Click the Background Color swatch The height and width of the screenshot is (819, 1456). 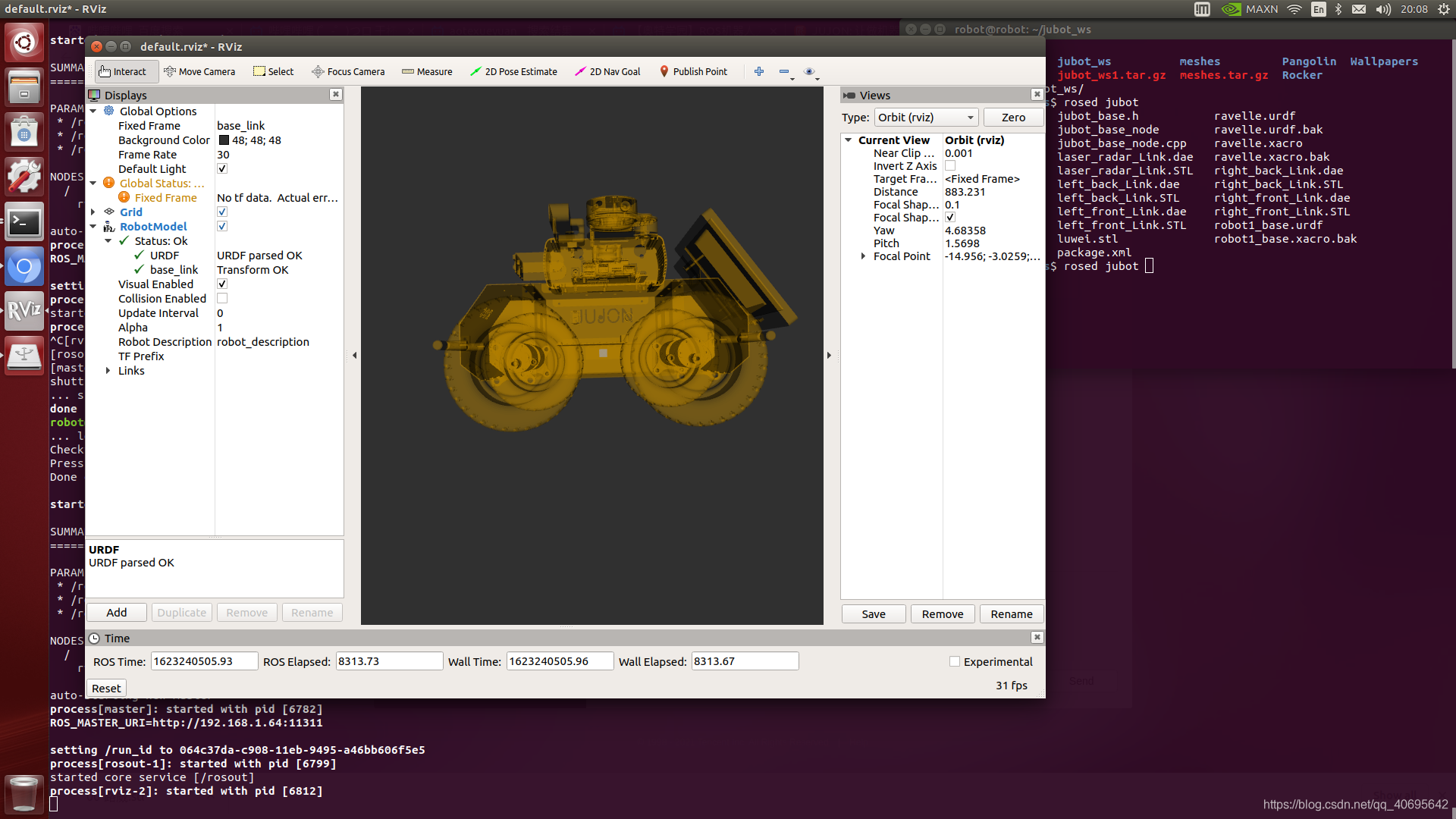click(x=224, y=140)
